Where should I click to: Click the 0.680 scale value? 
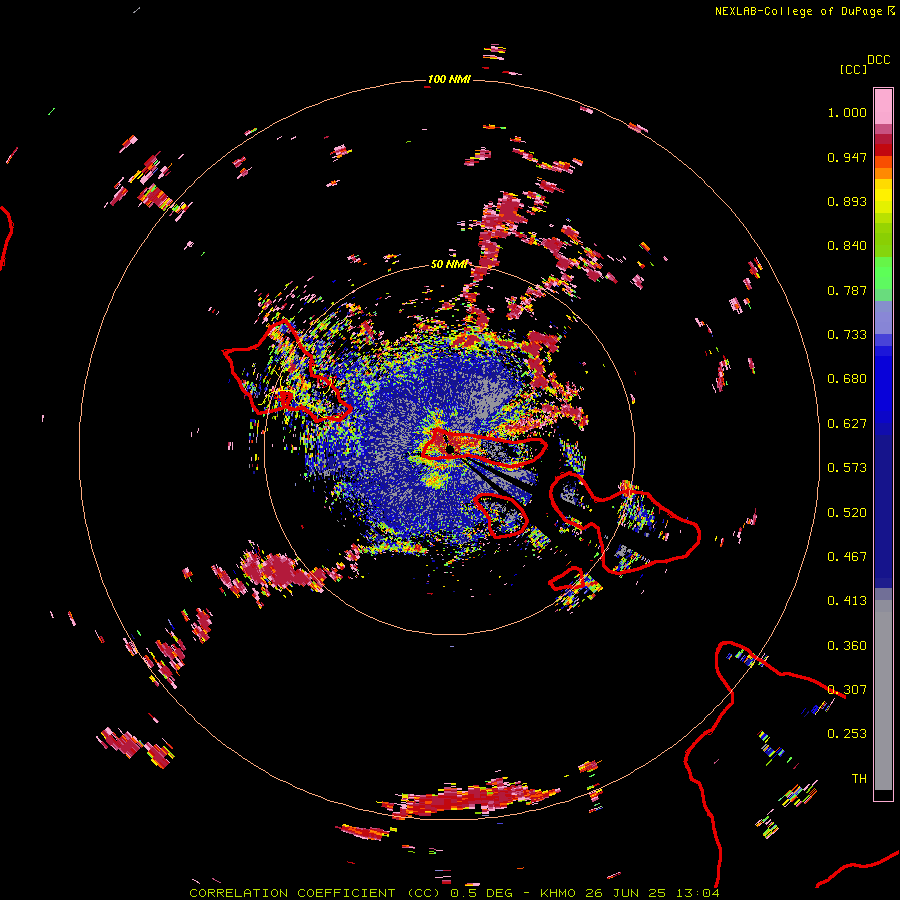coord(847,379)
